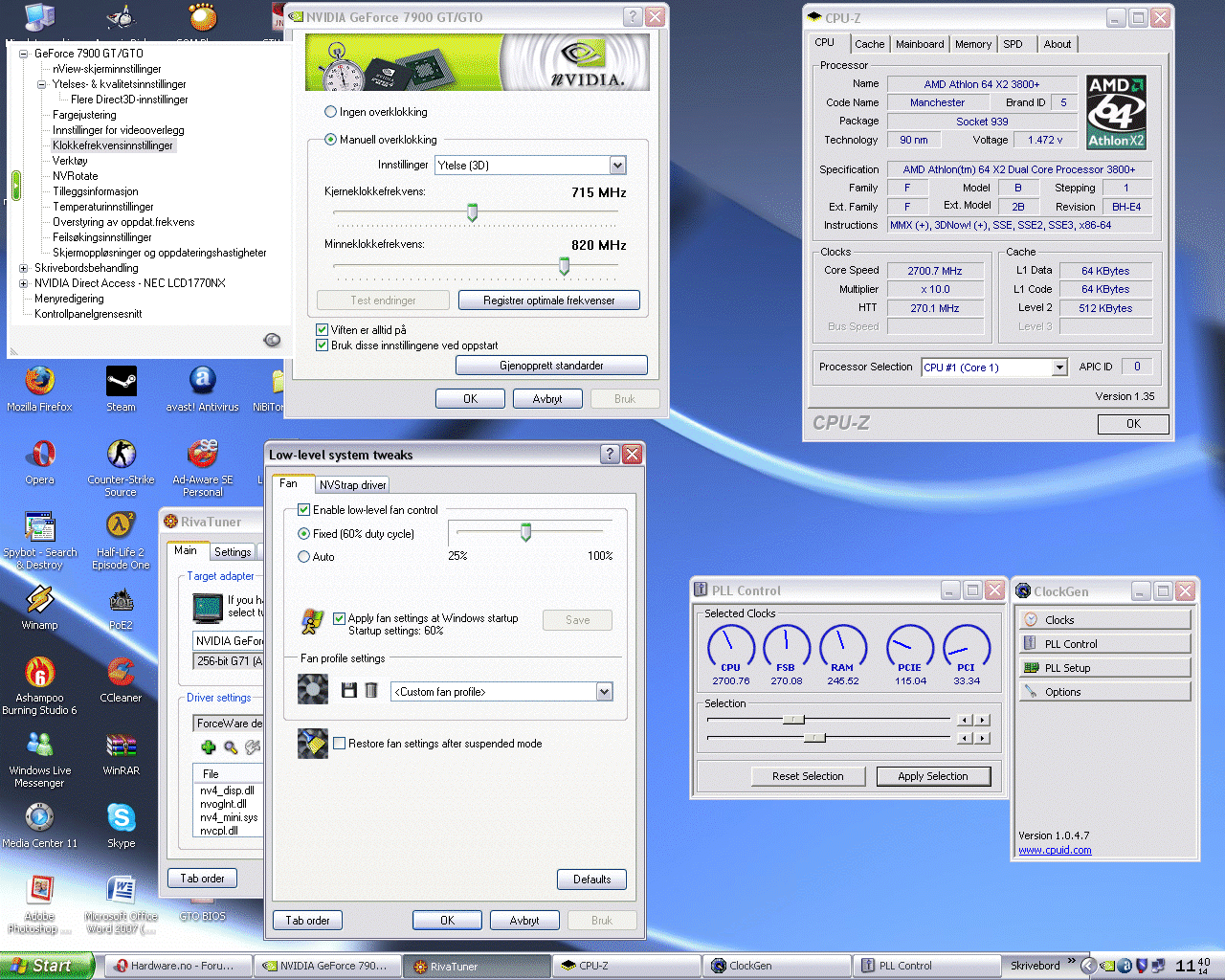Click the Minneklokkefrekvens slider thumb
Viewport: 1225px width, 980px height.
(564, 266)
